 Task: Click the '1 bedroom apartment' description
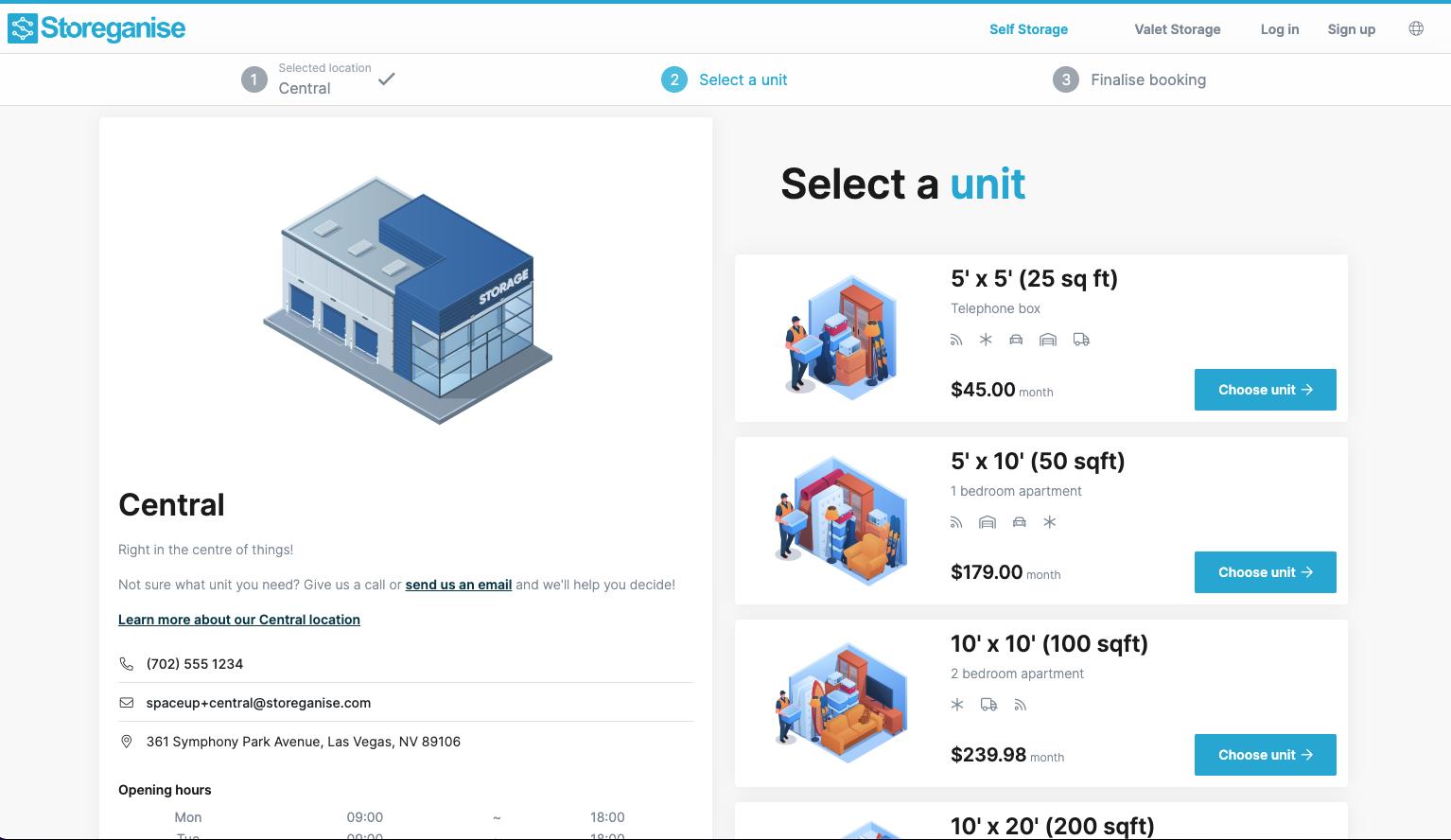point(1016,491)
